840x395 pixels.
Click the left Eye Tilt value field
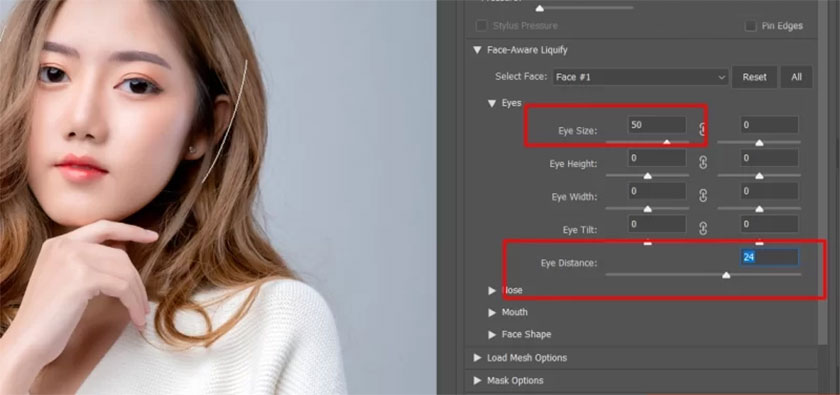tap(657, 224)
